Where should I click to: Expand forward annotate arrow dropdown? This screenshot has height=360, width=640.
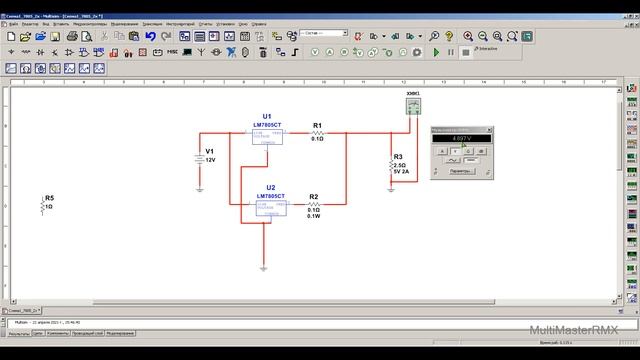(420, 36)
